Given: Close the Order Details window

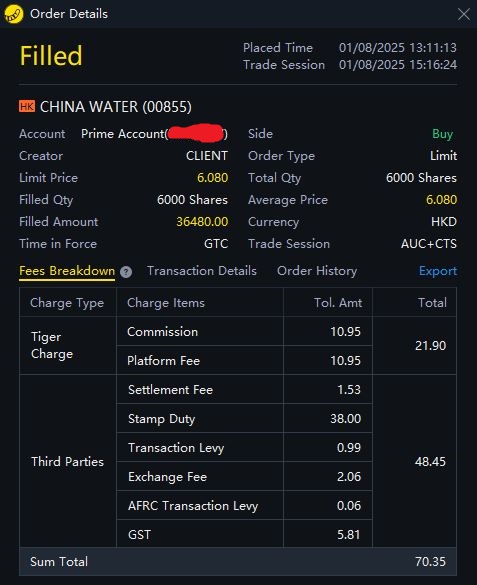Looking at the screenshot, I should [464, 14].
